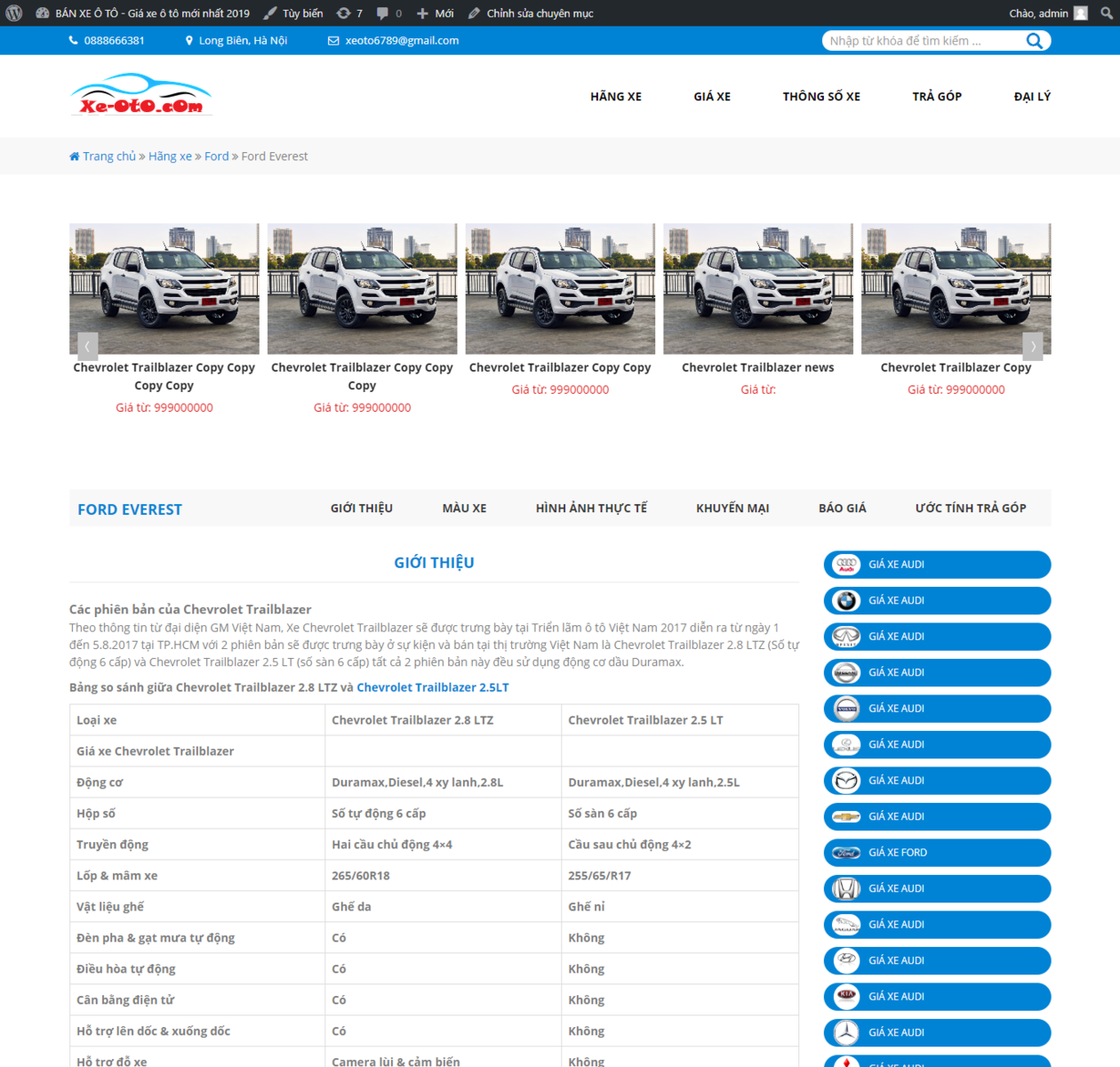1120x1067 pixels.
Task: Open the ĐẠI LÝ menu
Action: pos(1032,96)
